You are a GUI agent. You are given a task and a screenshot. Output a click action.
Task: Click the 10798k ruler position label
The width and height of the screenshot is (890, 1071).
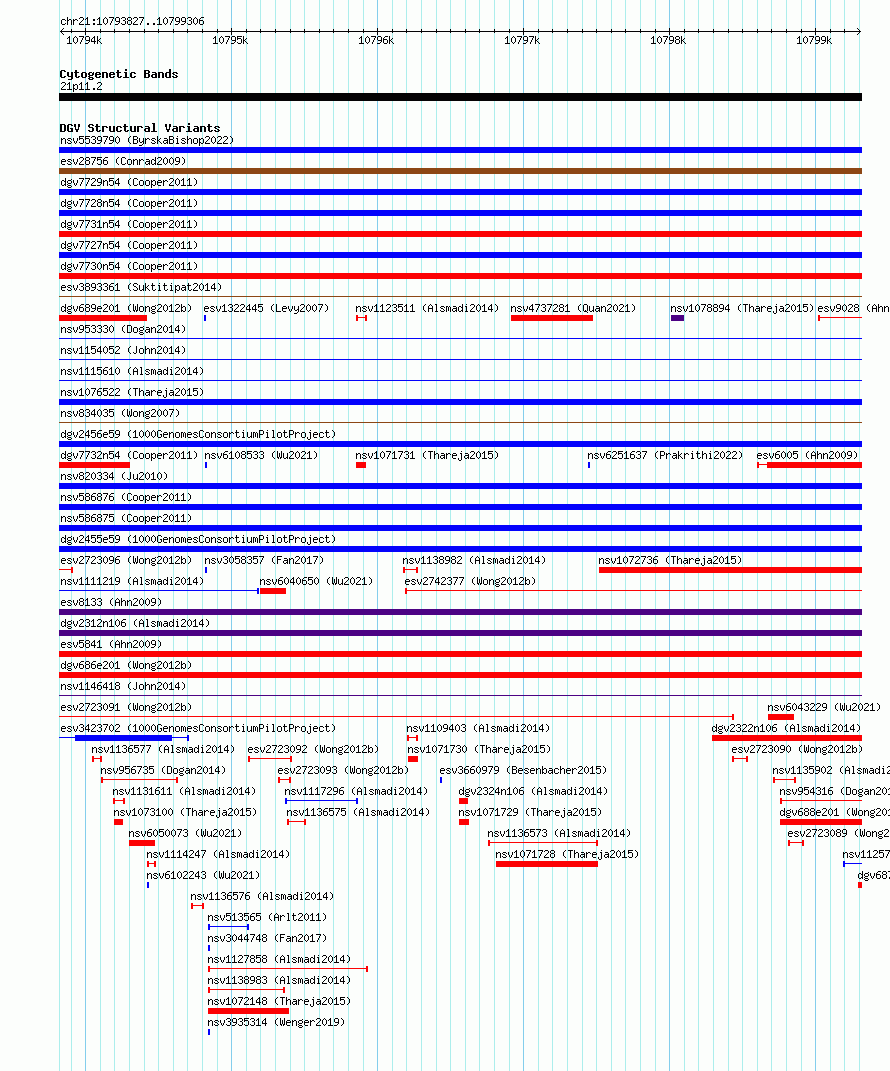668,40
